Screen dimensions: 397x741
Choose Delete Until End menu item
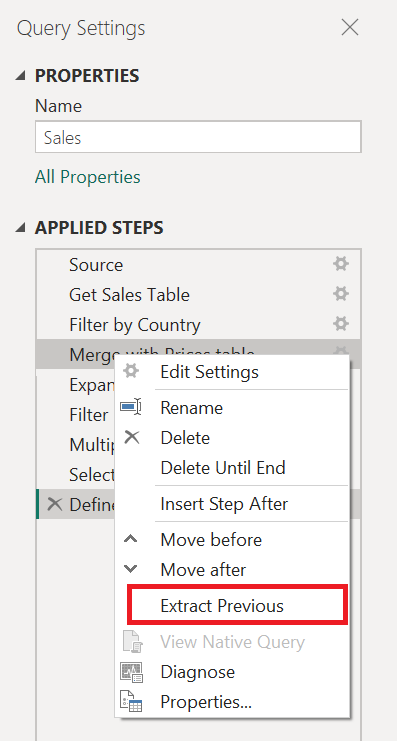tap(232, 468)
